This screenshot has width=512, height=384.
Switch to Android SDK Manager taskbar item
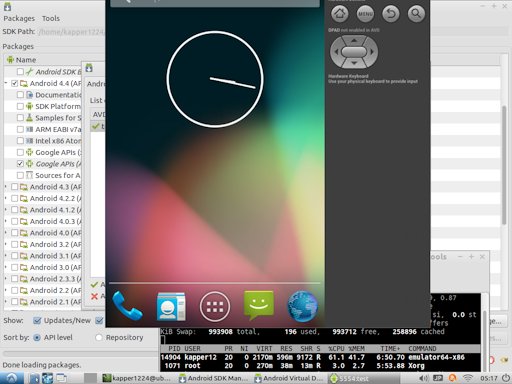coord(213,378)
